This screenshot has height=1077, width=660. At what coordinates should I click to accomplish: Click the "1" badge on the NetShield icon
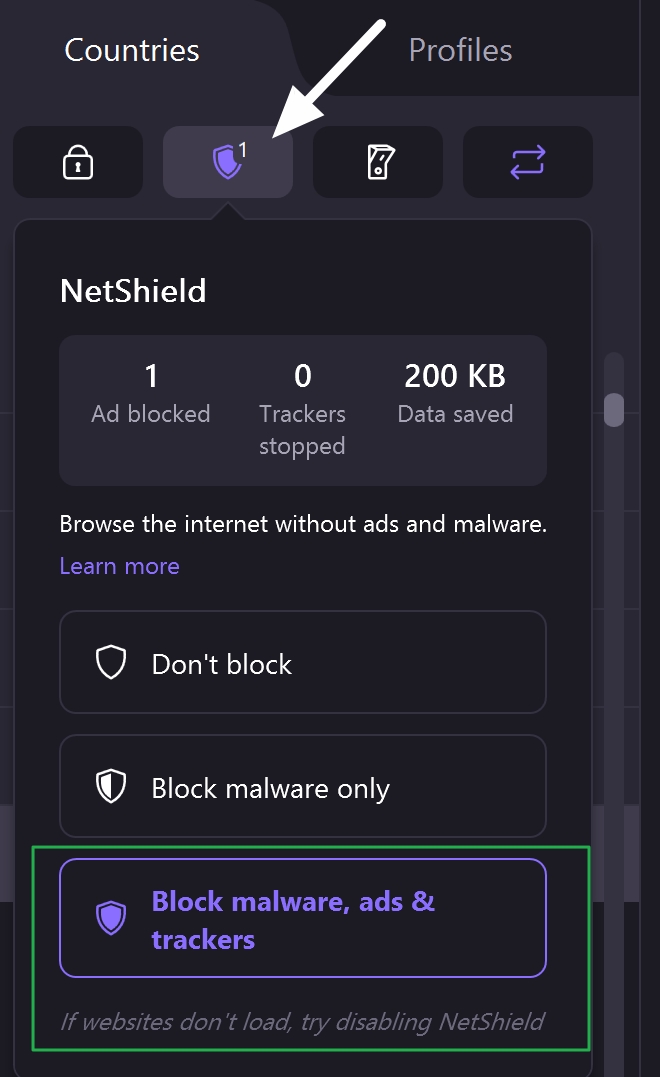[243, 150]
